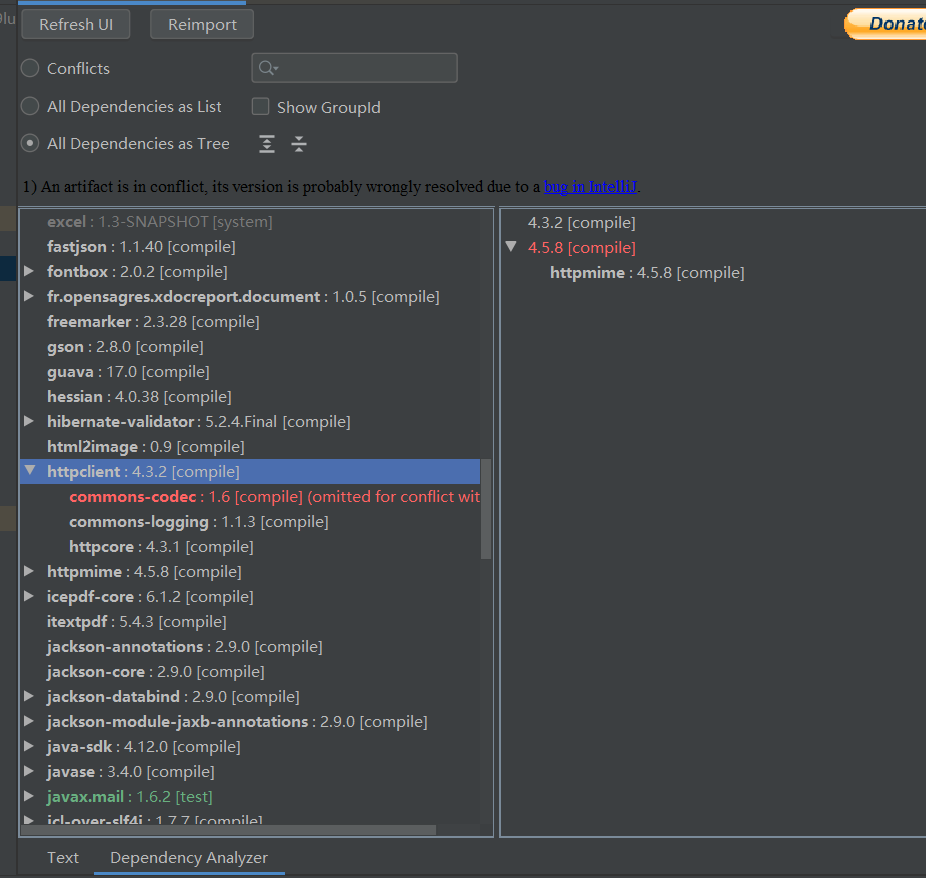The image size is (926, 878).
Task: Open the bug in IntelliJ link
Action: click(591, 187)
